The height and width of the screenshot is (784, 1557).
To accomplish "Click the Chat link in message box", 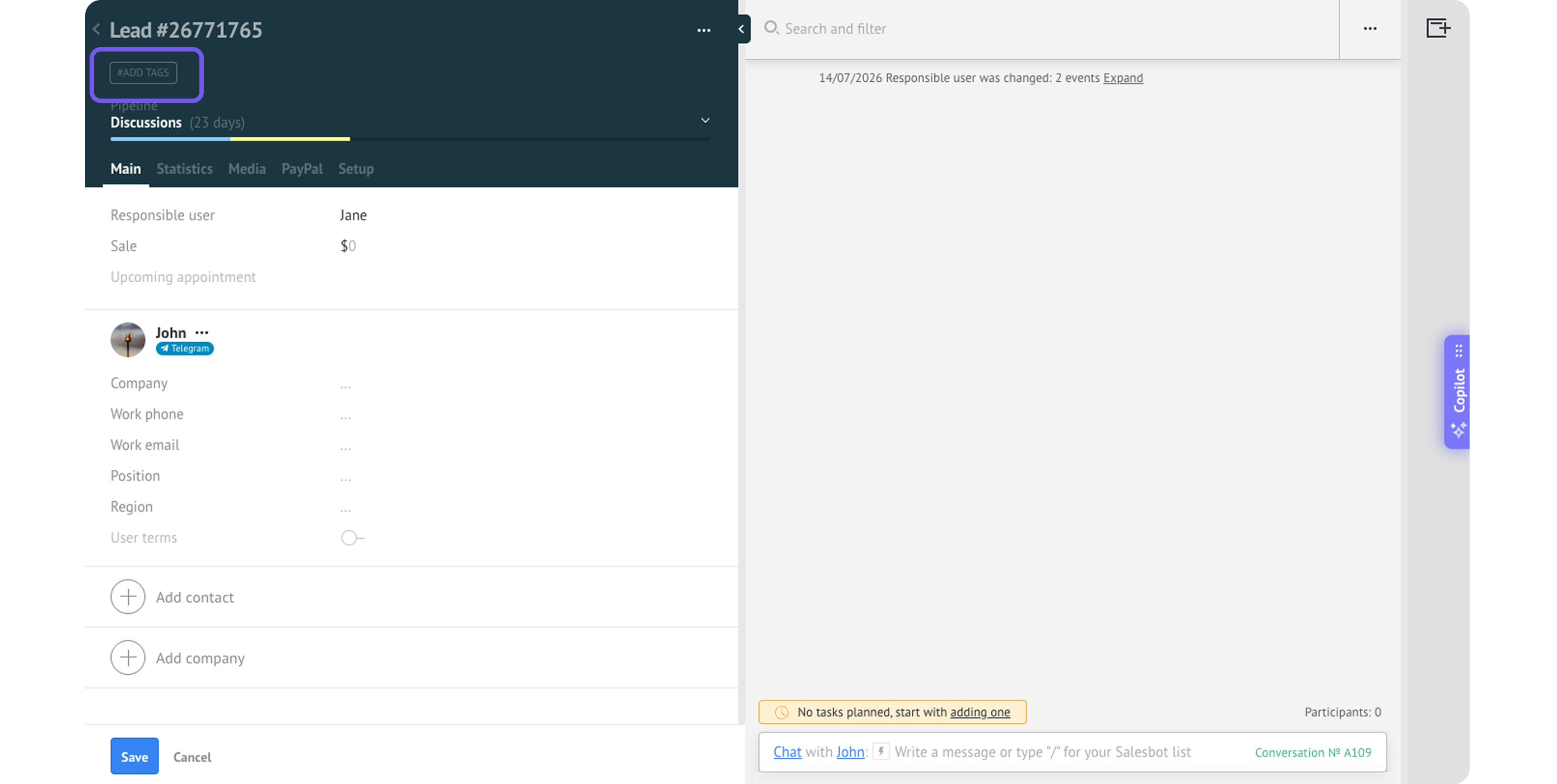I will [787, 752].
